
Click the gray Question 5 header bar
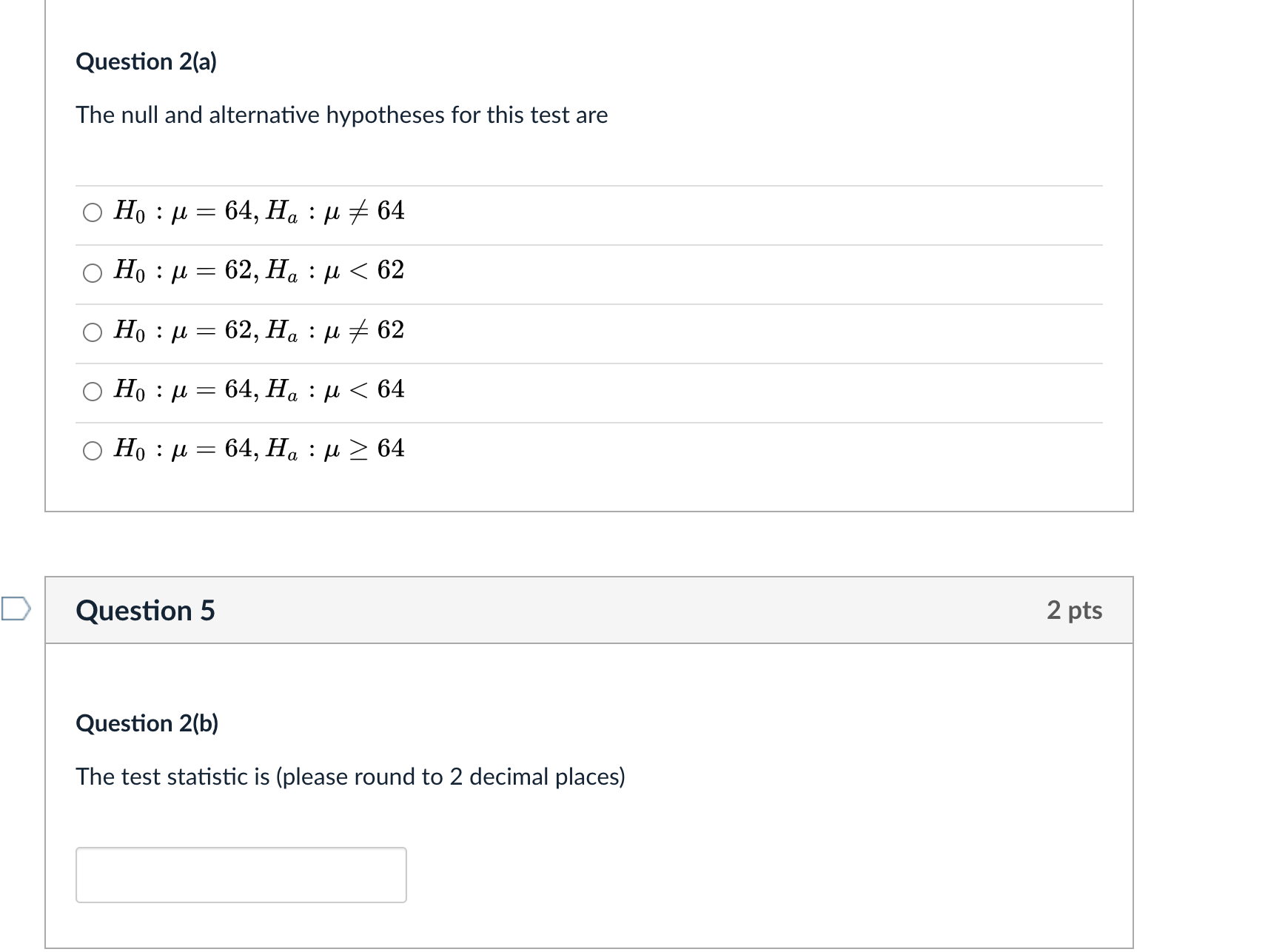click(x=592, y=610)
